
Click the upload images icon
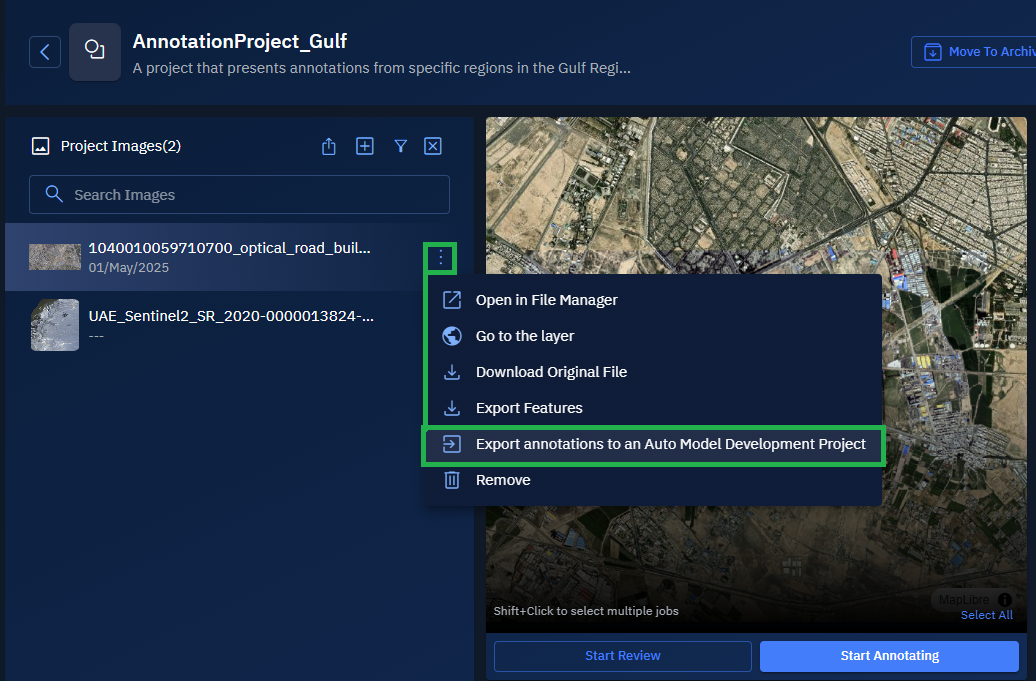(x=329, y=147)
